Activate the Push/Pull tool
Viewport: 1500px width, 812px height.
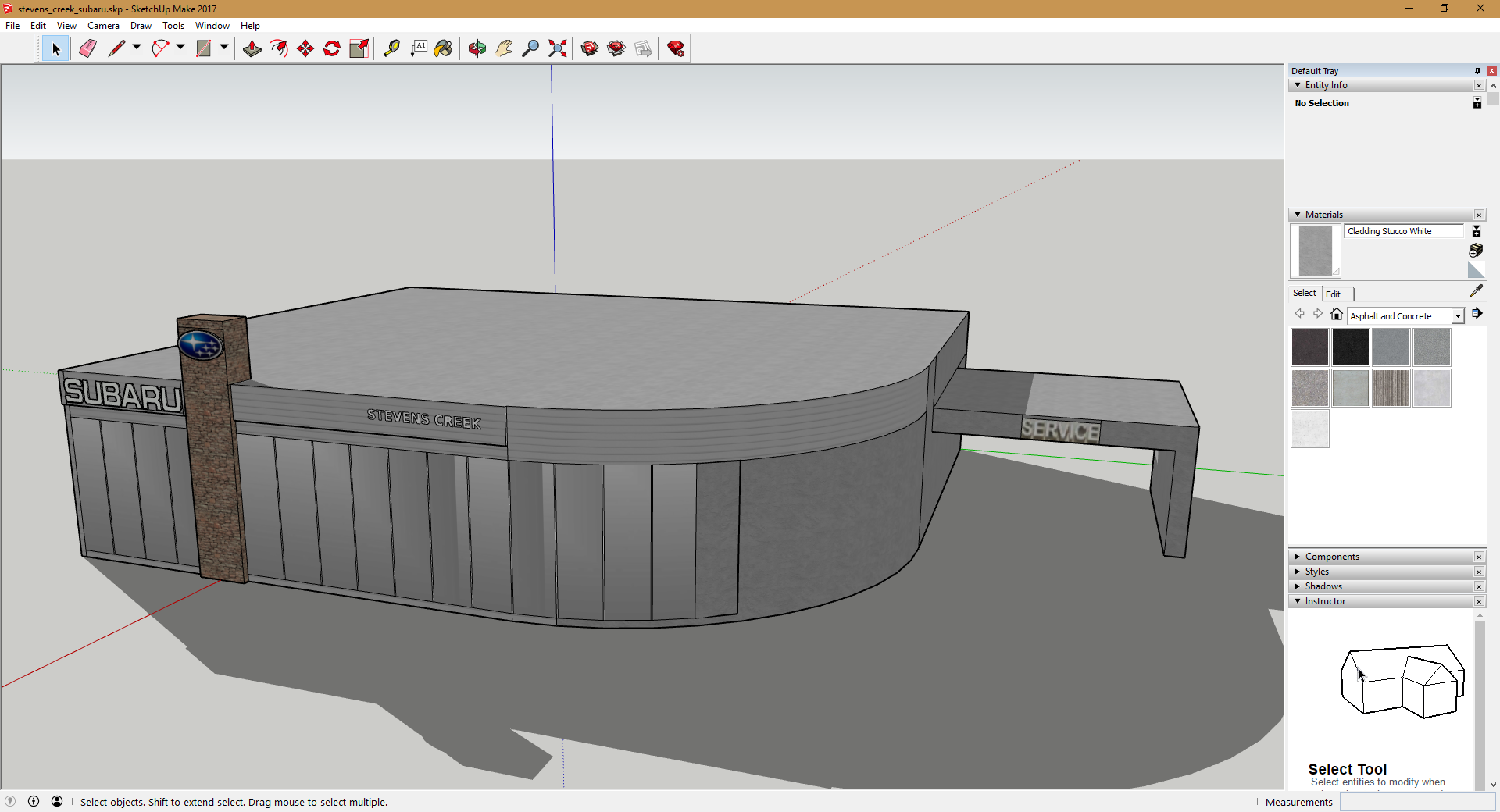(252, 48)
